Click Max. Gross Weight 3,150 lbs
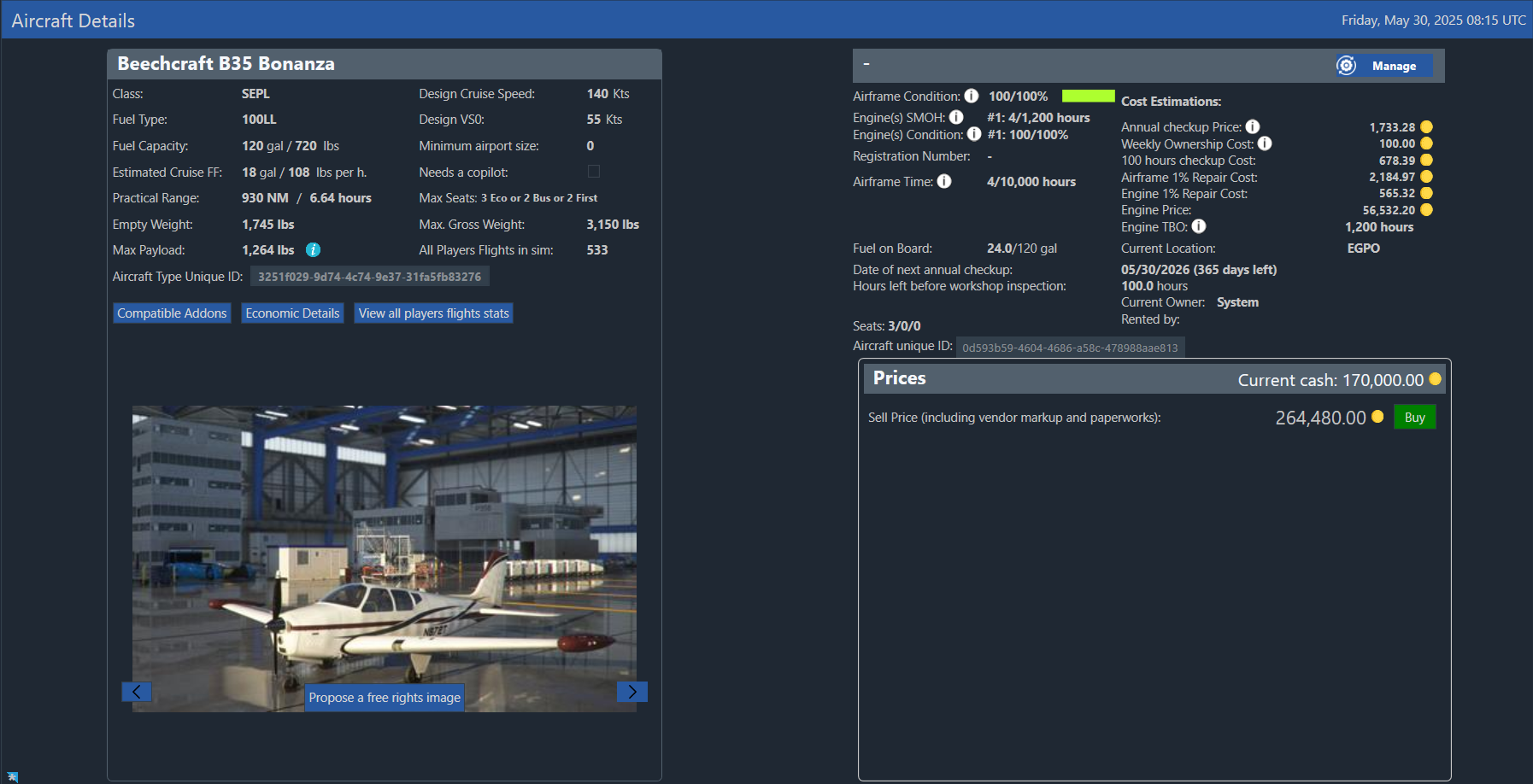 click(613, 225)
